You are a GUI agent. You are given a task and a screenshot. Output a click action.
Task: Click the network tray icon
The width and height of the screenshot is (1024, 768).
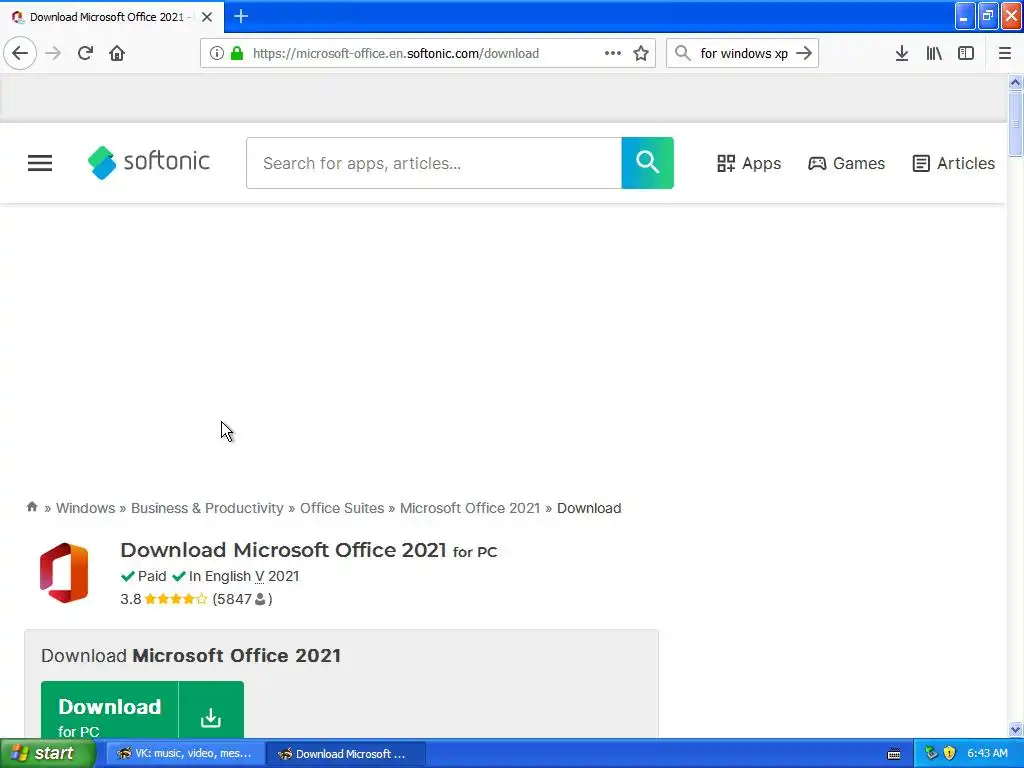pos(931,753)
